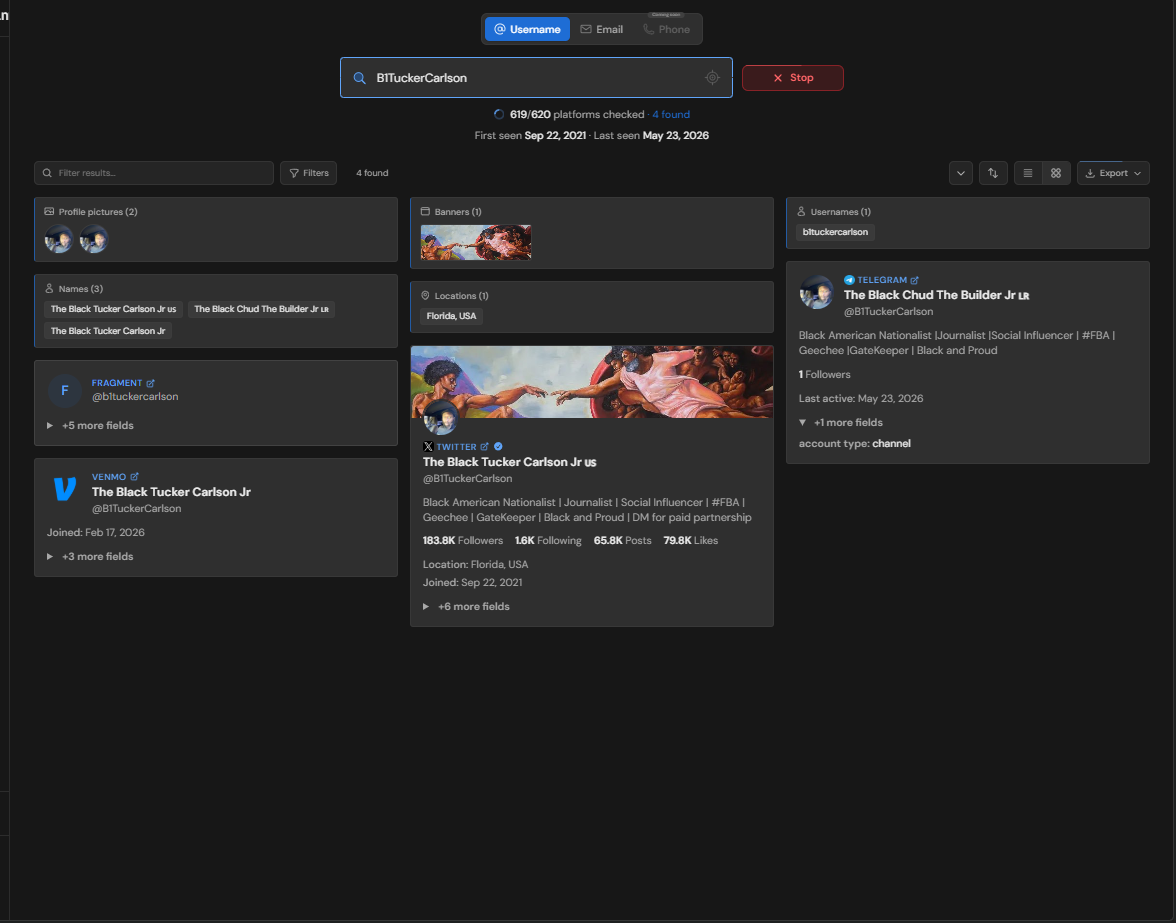Click the FRAGMENT platform label
1176x923 pixels.
pyautogui.click(x=117, y=383)
